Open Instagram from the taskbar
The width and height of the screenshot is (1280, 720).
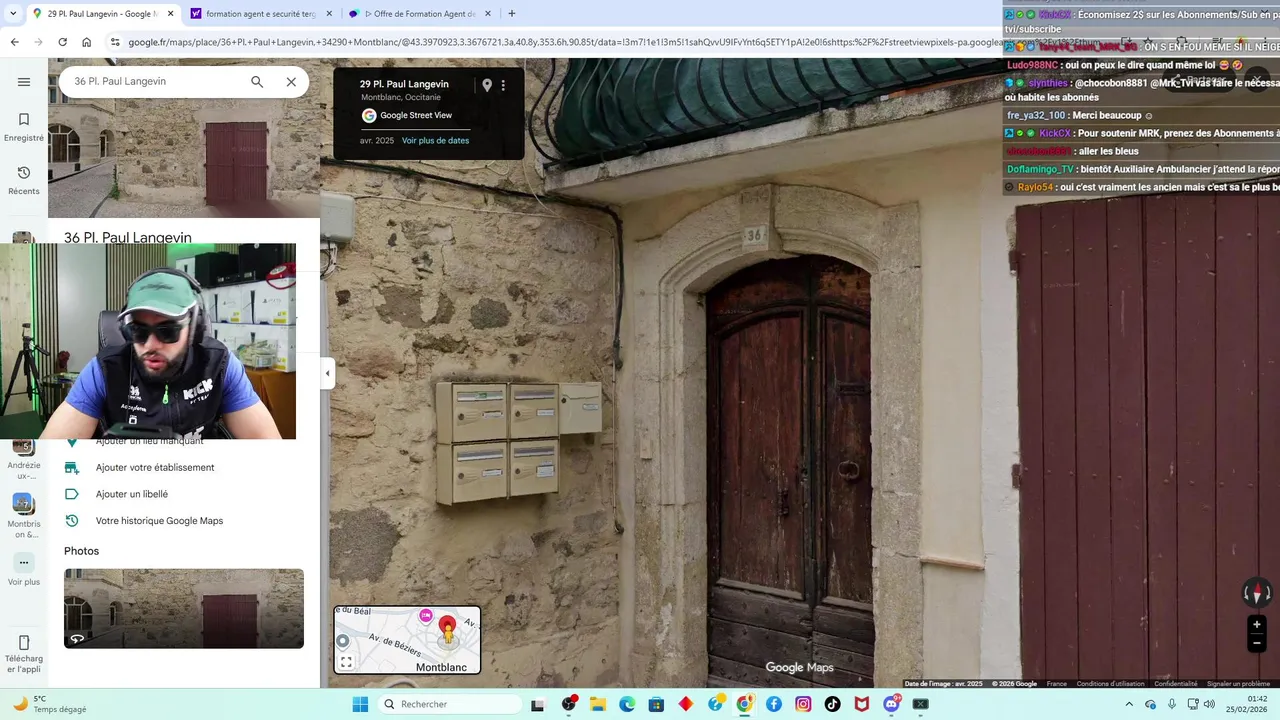pos(803,704)
